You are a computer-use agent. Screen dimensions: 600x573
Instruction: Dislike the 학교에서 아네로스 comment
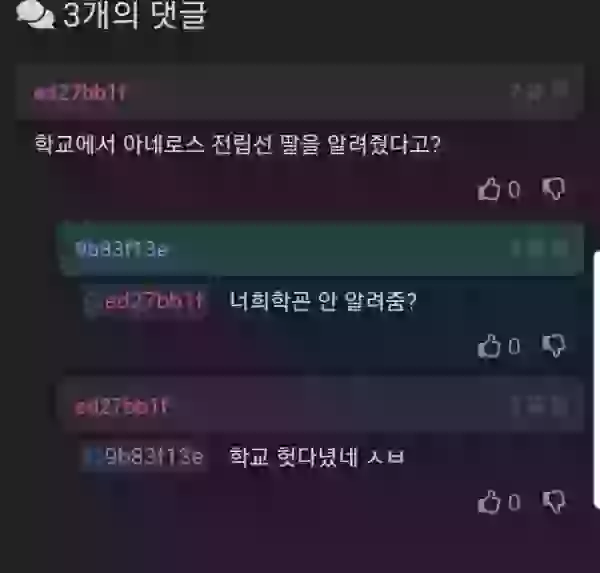(553, 188)
